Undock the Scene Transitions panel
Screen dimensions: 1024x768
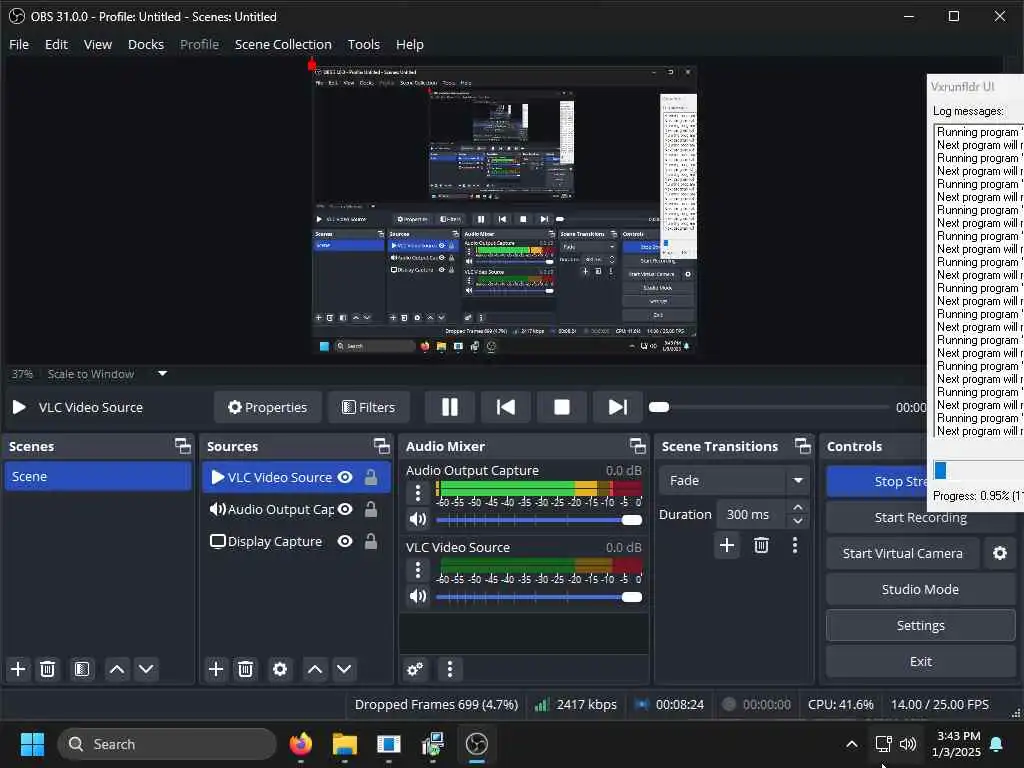(803, 446)
